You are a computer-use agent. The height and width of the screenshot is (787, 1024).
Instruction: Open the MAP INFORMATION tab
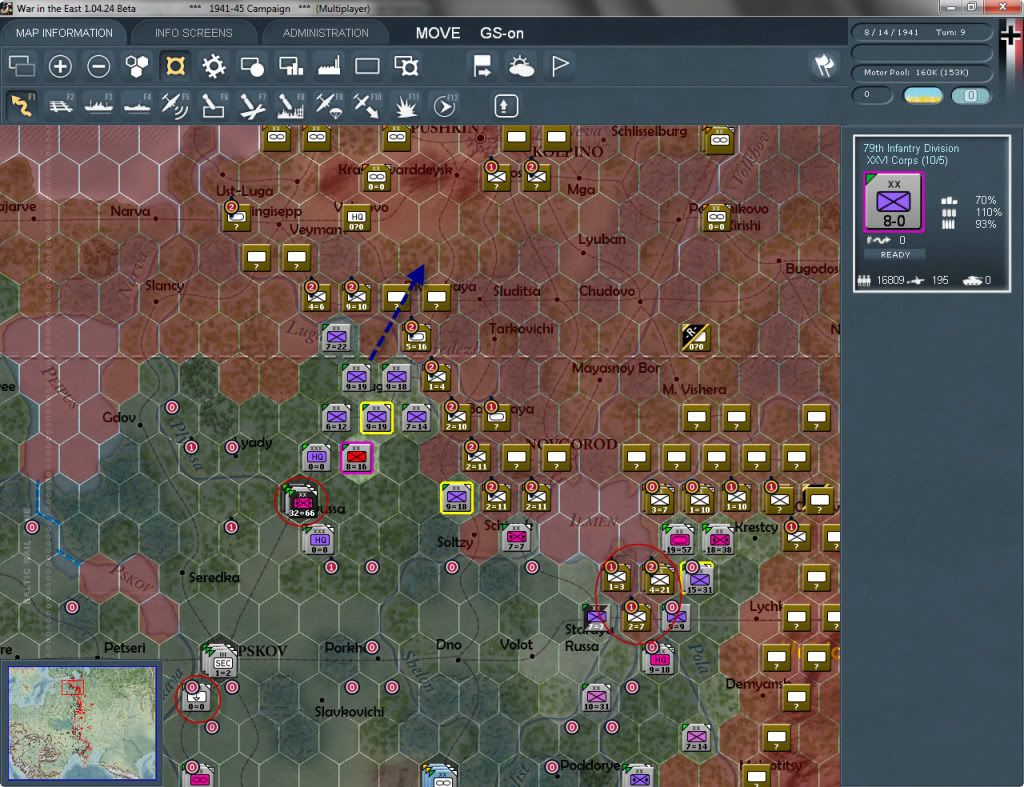[64, 33]
